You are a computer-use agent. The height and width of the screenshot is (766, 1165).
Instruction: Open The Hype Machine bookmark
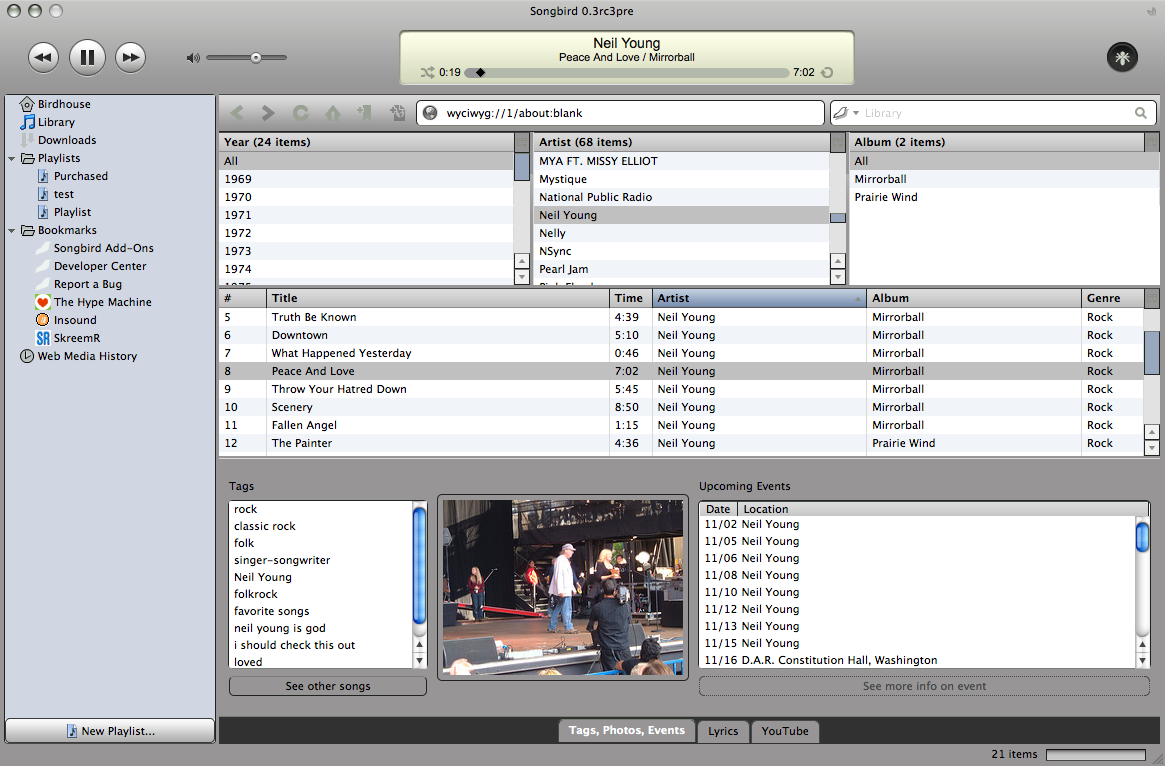102,302
